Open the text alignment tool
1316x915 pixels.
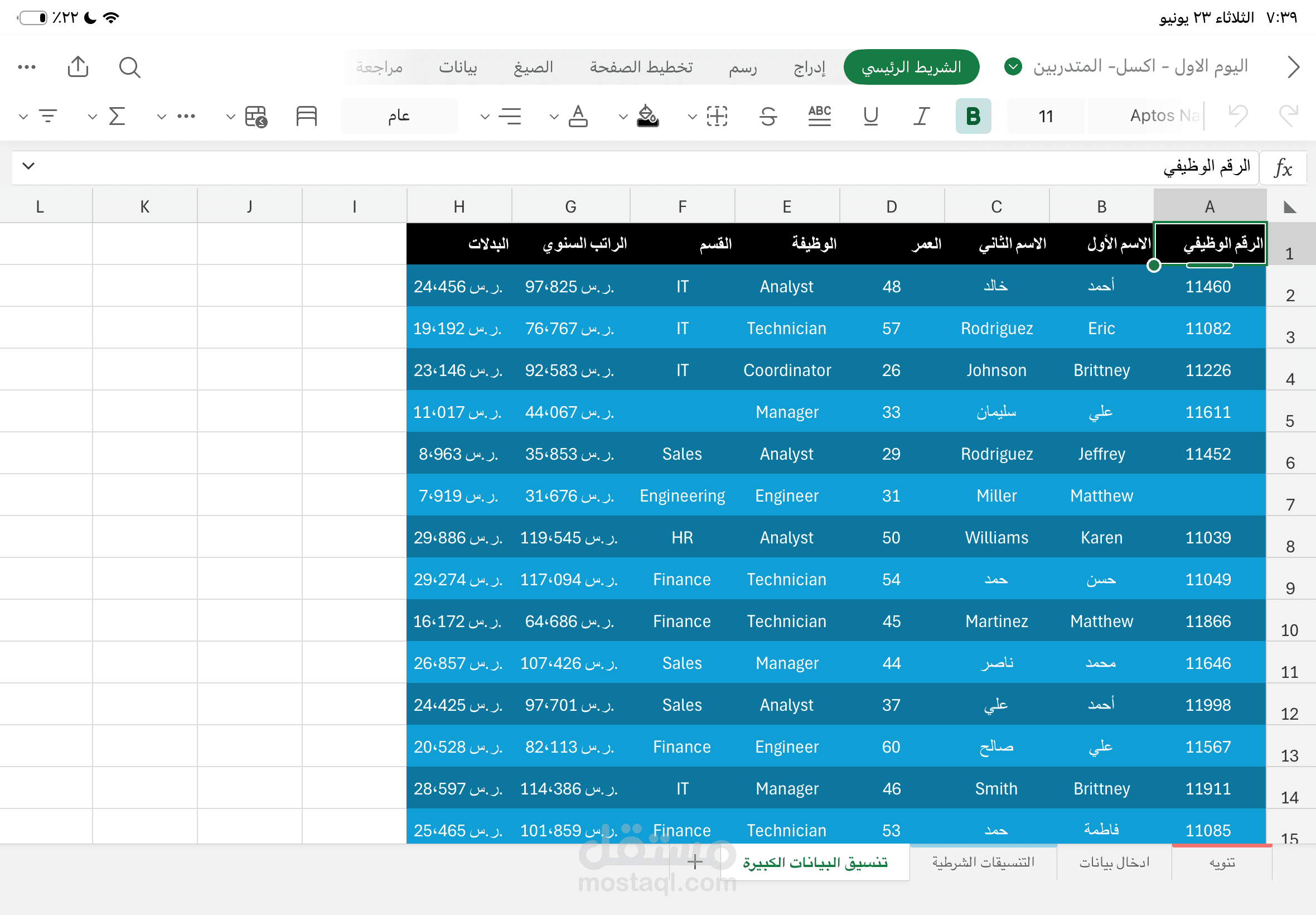(509, 116)
